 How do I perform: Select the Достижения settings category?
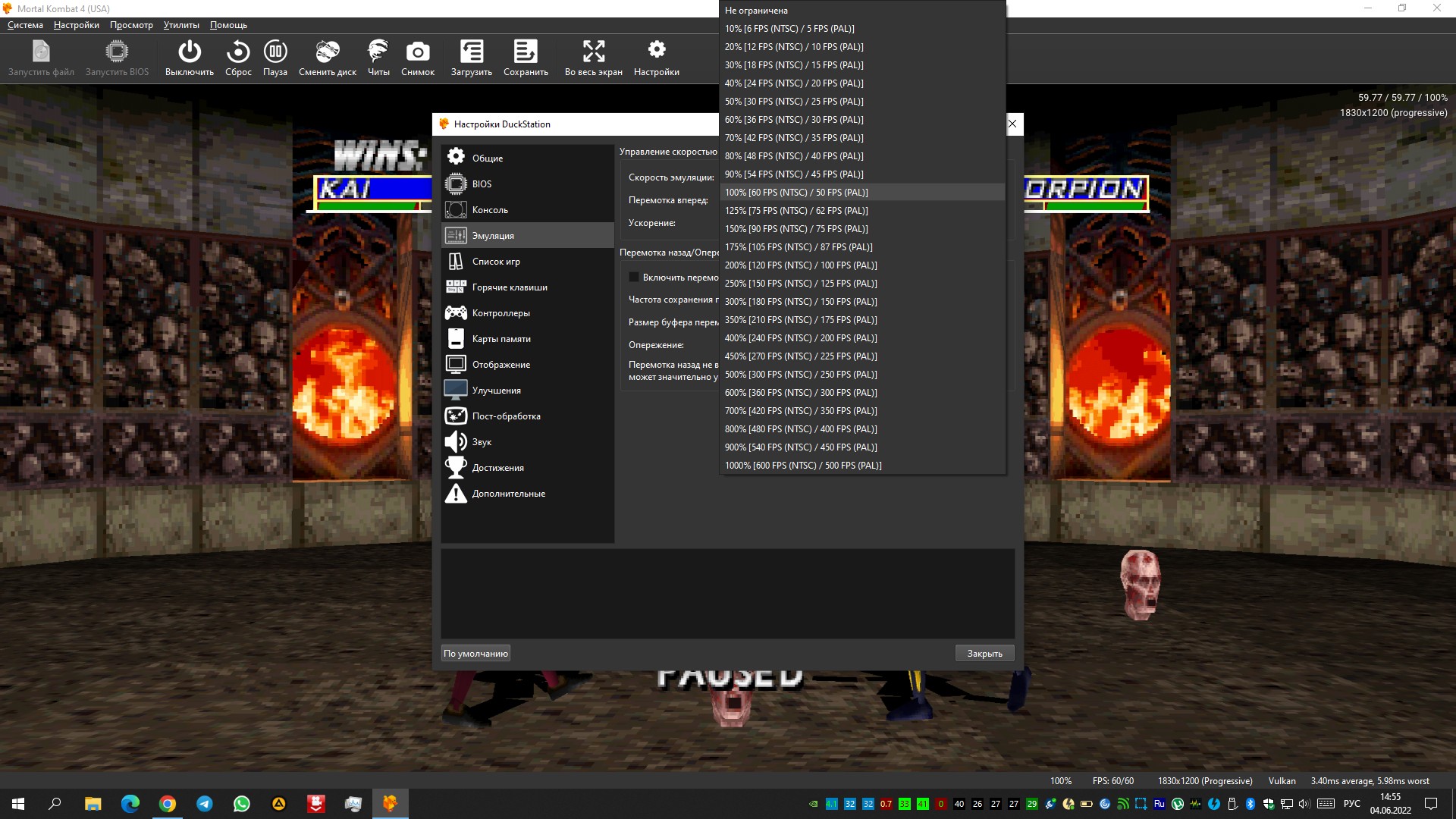coord(528,467)
